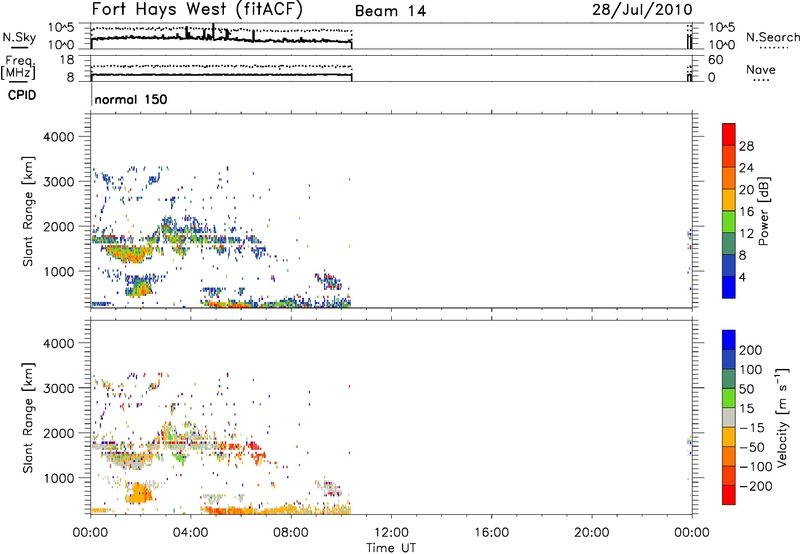This screenshot has height=554, width=800.
Task: Click the "Beam 14" label
Action: pos(390,11)
